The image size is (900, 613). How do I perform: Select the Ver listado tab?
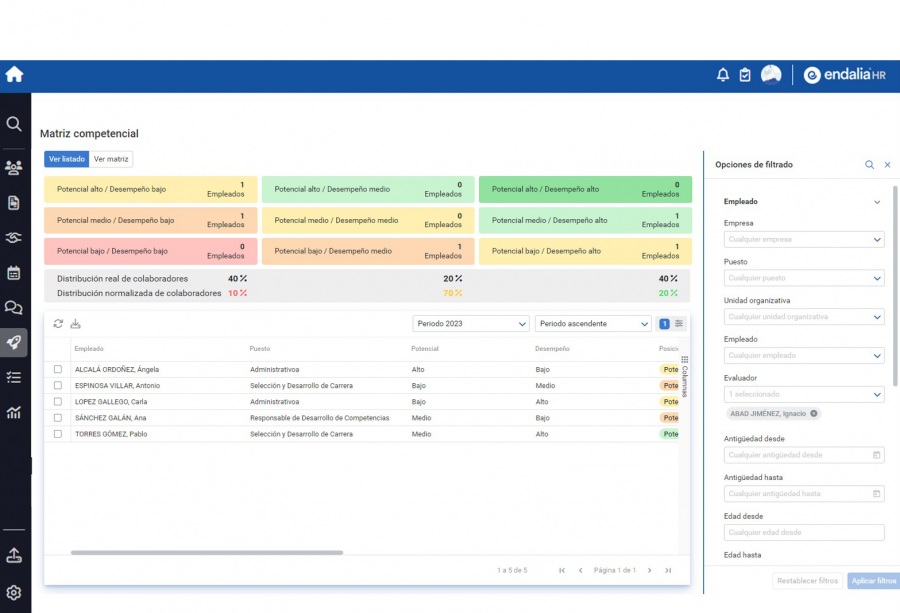click(x=67, y=159)
